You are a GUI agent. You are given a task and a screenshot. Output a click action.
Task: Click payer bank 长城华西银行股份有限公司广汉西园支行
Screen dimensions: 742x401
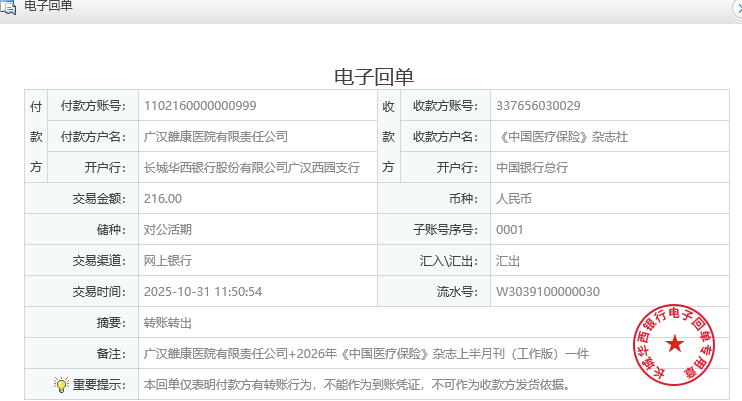tap(252, 168)
